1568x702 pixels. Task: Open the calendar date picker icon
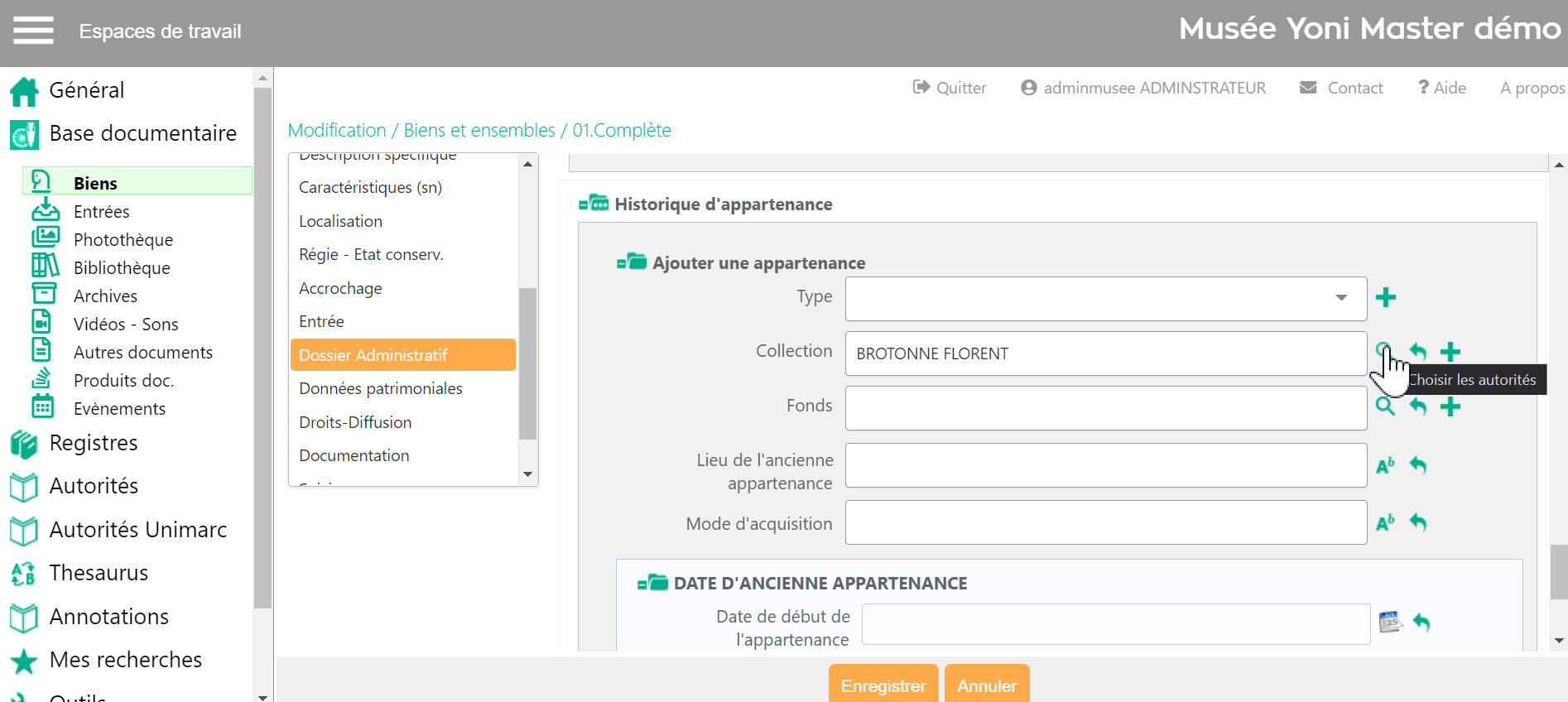1389,622
